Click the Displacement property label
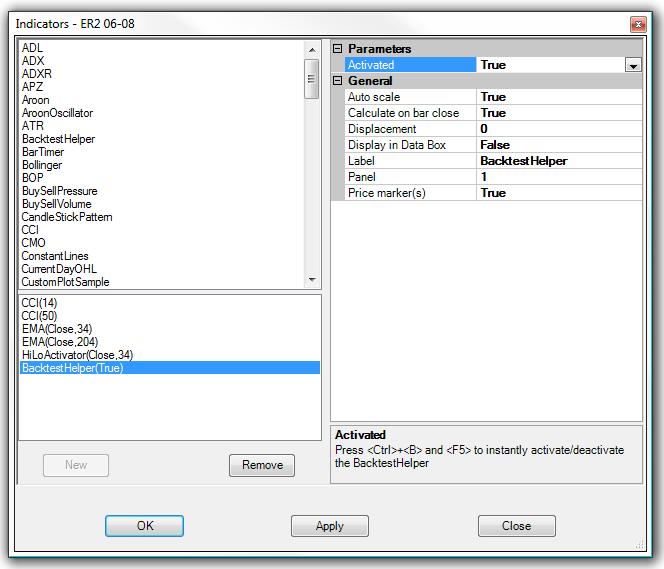 382,129
